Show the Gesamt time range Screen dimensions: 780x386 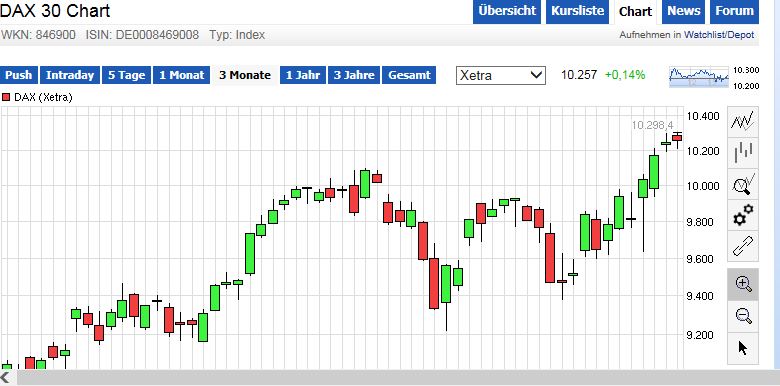point(409,75)
